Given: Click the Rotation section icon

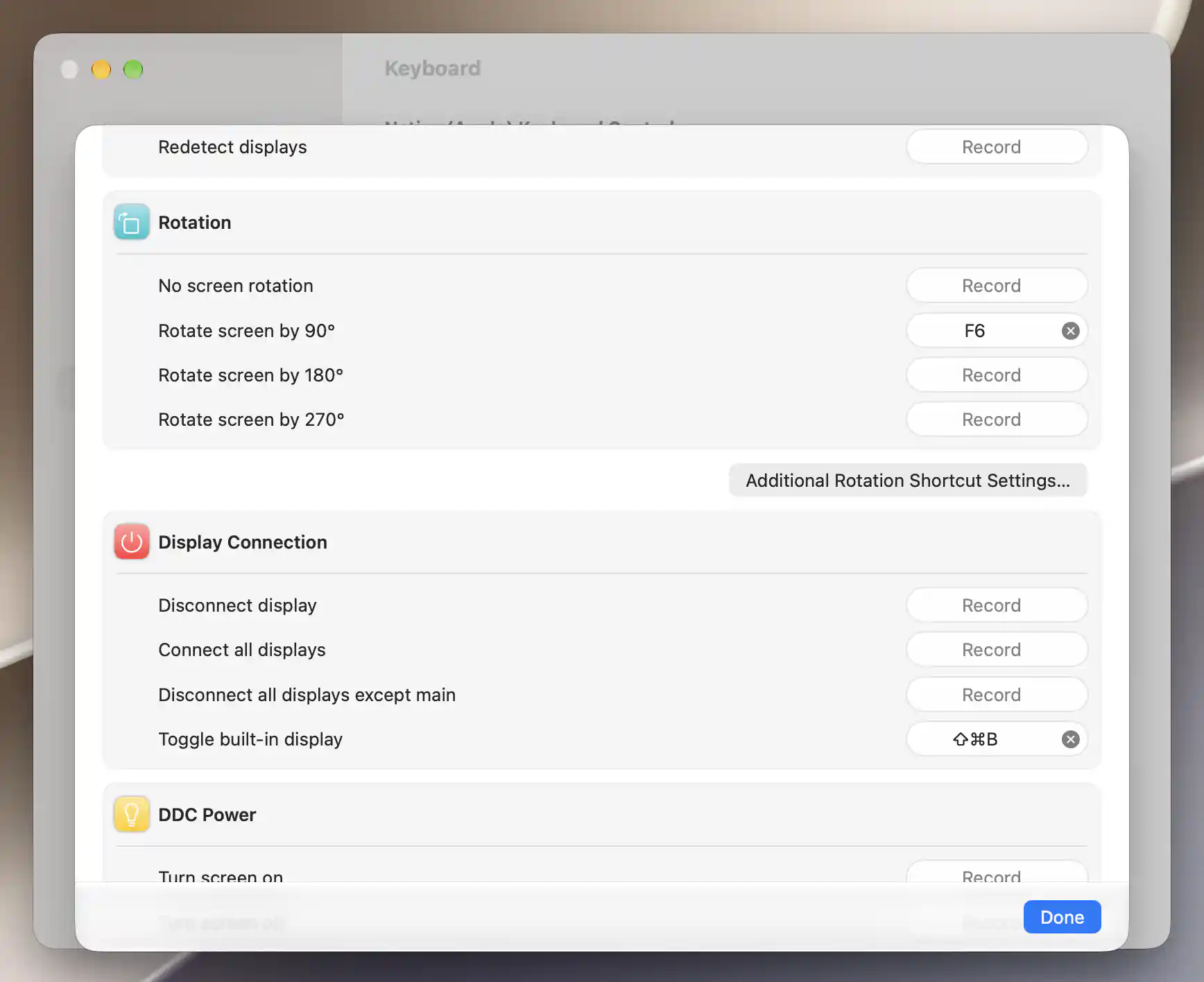Looking at the screenshot, I should [x=132, y=222].
